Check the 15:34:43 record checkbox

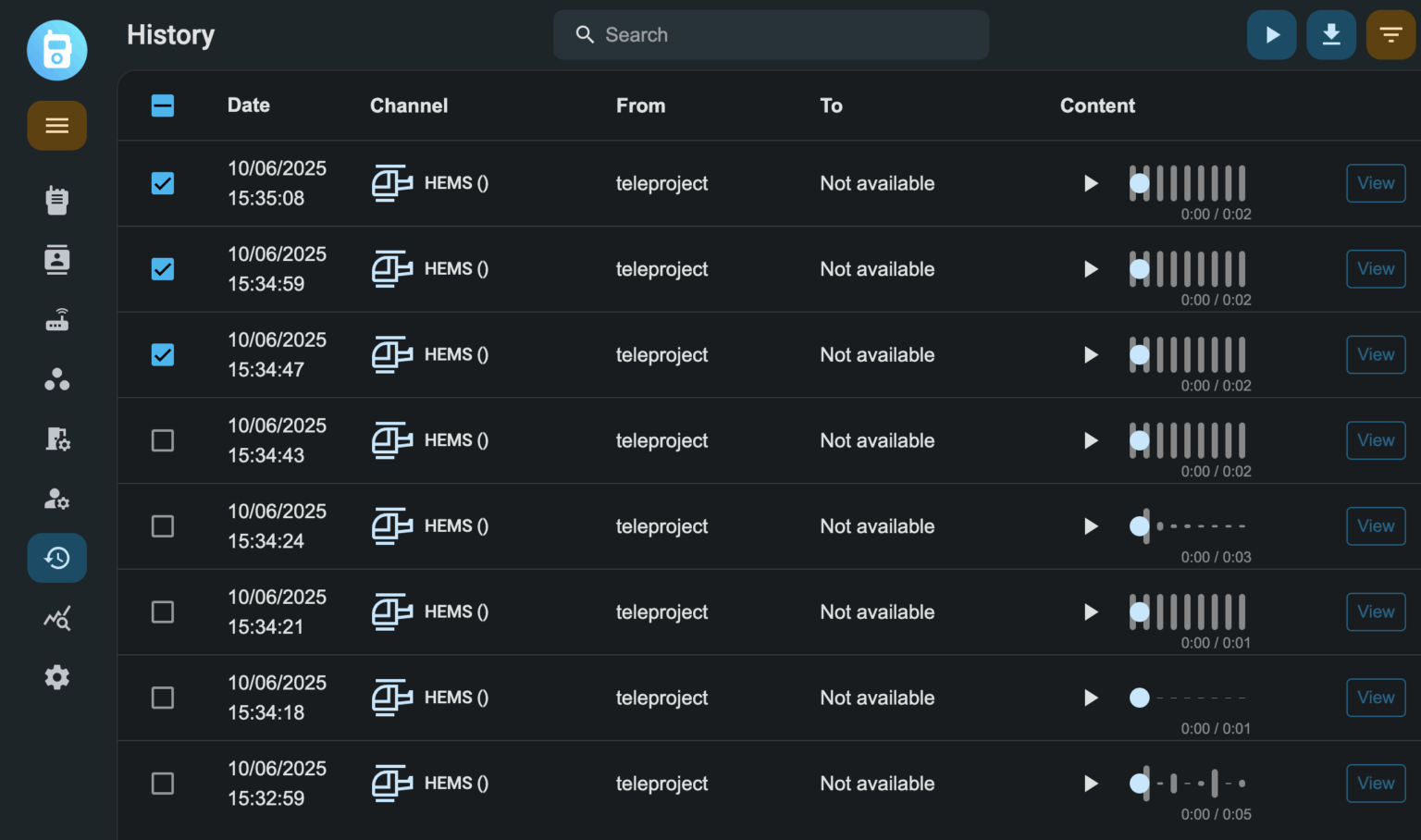163,440
